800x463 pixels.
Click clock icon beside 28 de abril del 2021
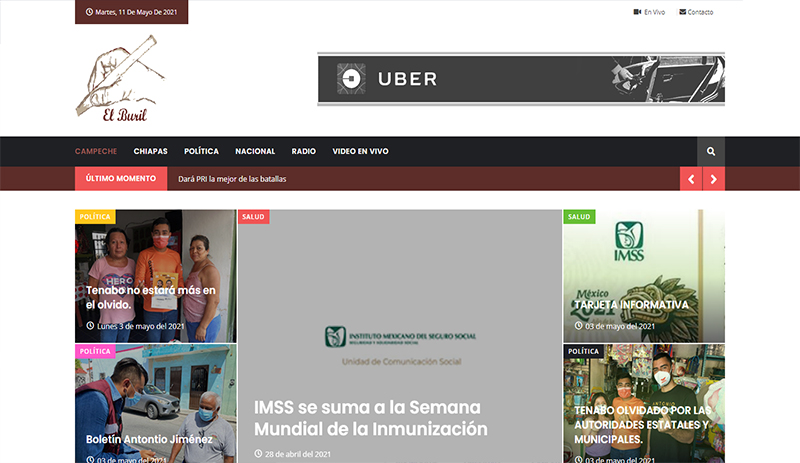click(258, 453)
